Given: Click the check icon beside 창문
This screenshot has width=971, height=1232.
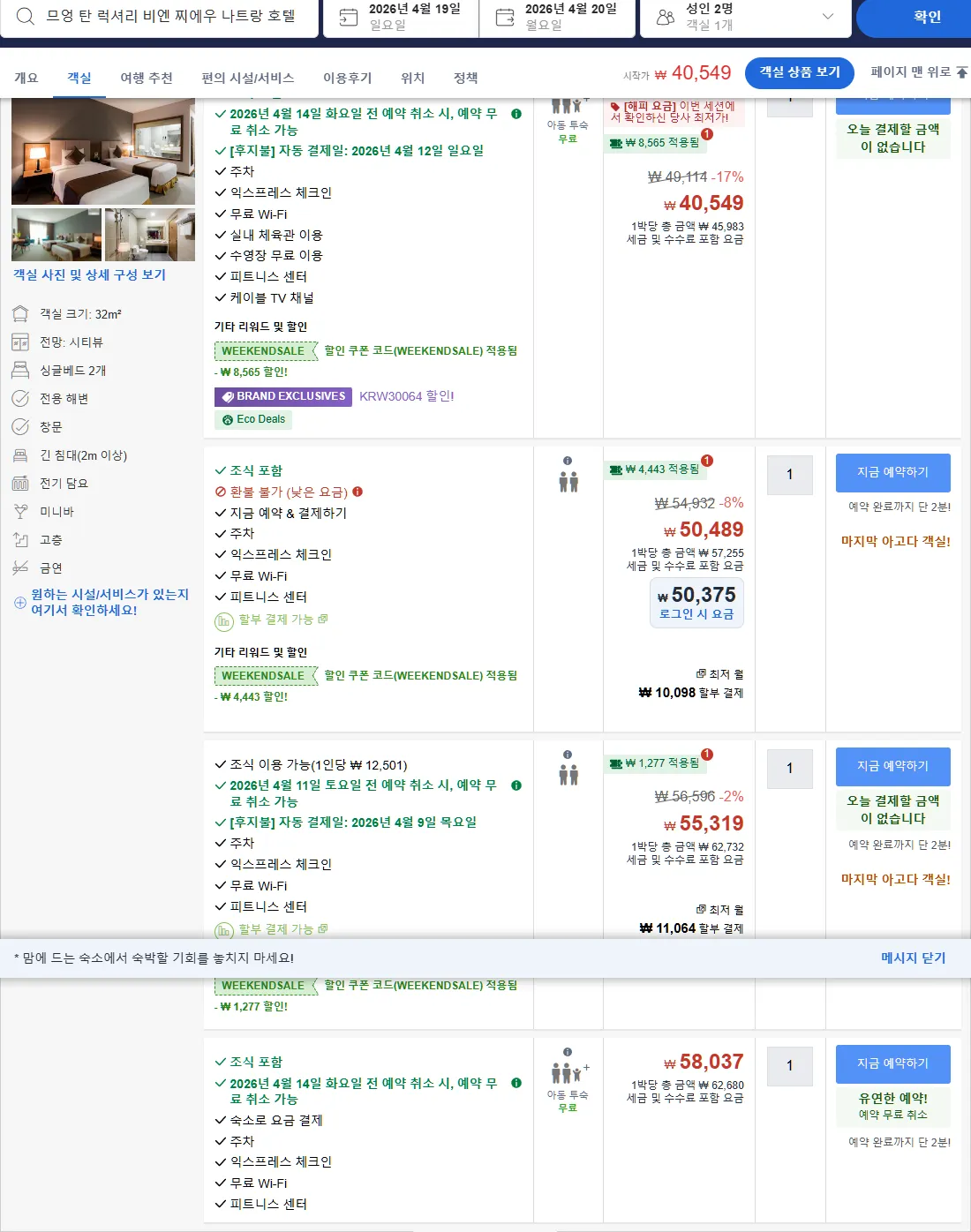Looking at the screenshot, I should coord(20,427).
